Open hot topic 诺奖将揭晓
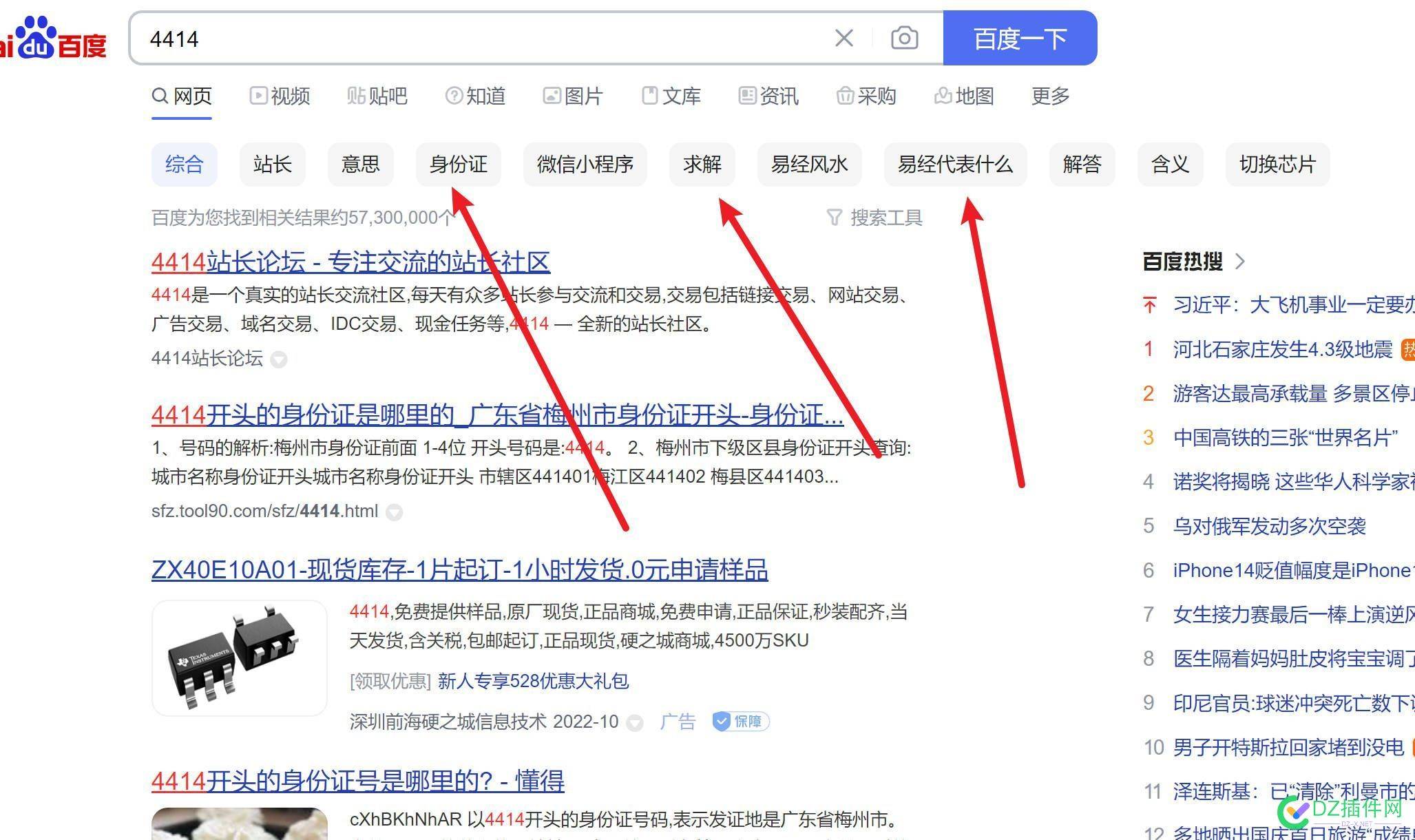The image size is (1415, 840). point(1294,482)
